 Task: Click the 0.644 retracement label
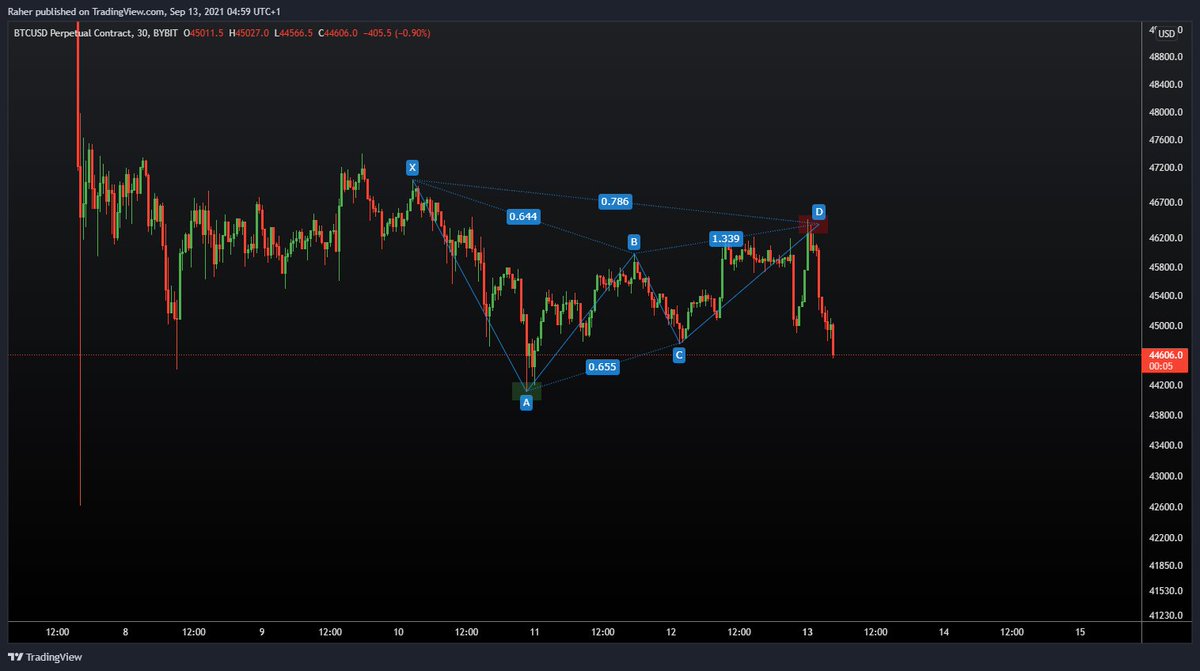523,216
